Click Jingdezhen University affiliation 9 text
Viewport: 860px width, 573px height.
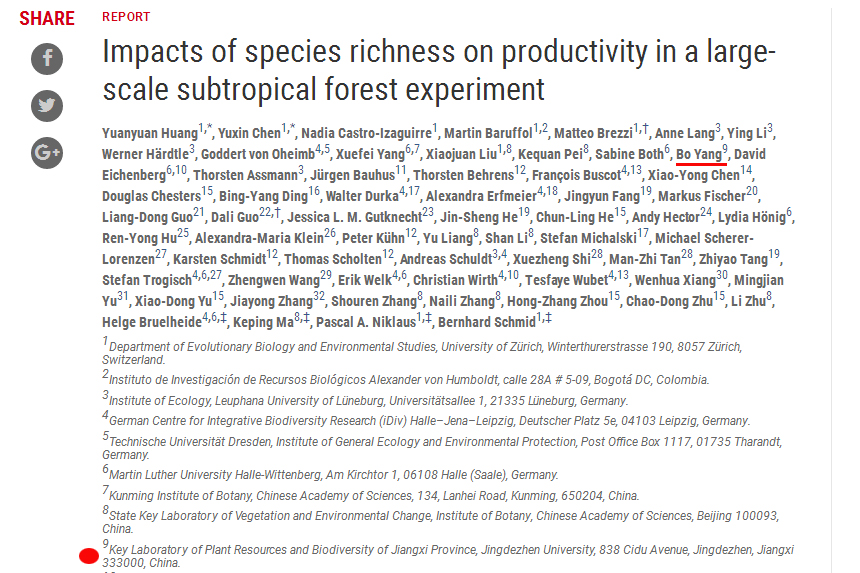coord(448,556)
